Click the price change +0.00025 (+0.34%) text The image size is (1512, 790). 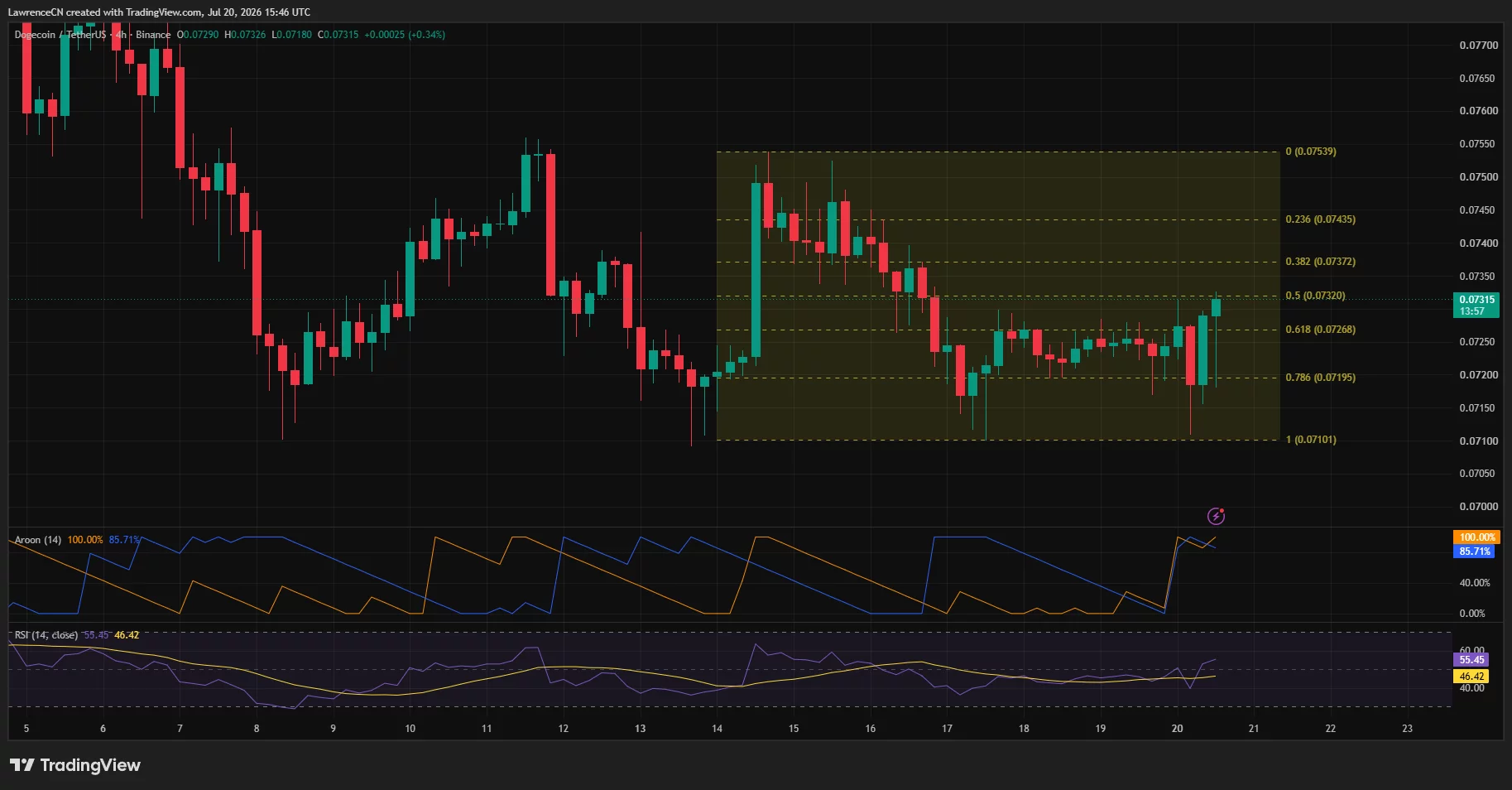tap(405, 35)
